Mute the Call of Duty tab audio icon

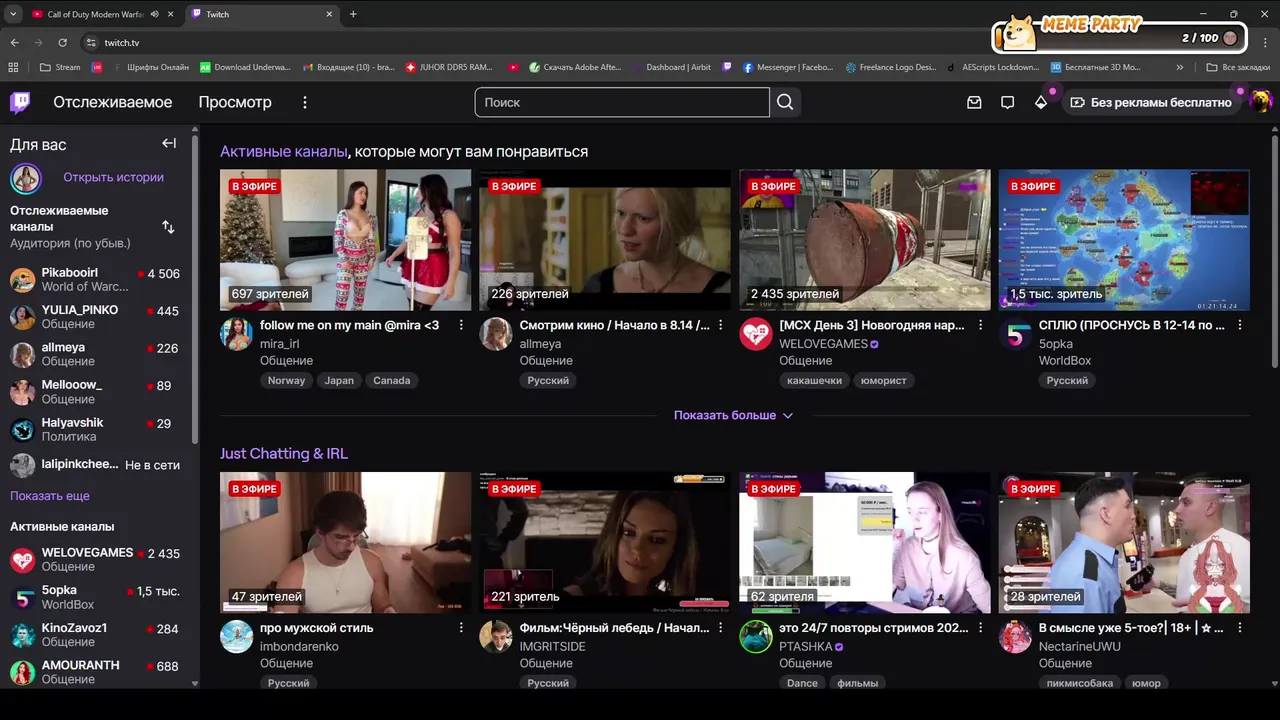point(154,14)
